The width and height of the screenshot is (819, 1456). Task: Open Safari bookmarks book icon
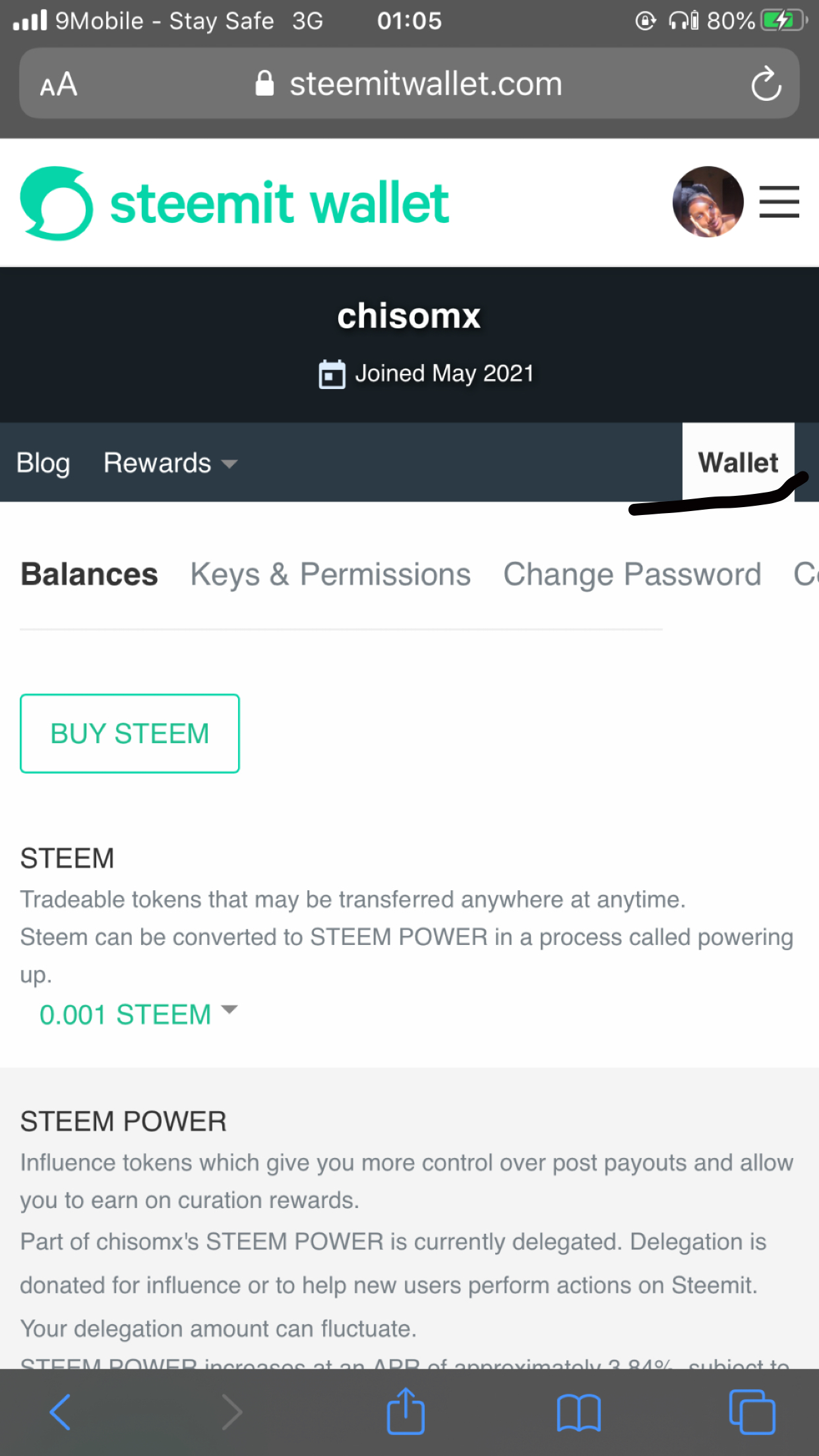(578, 1412)
